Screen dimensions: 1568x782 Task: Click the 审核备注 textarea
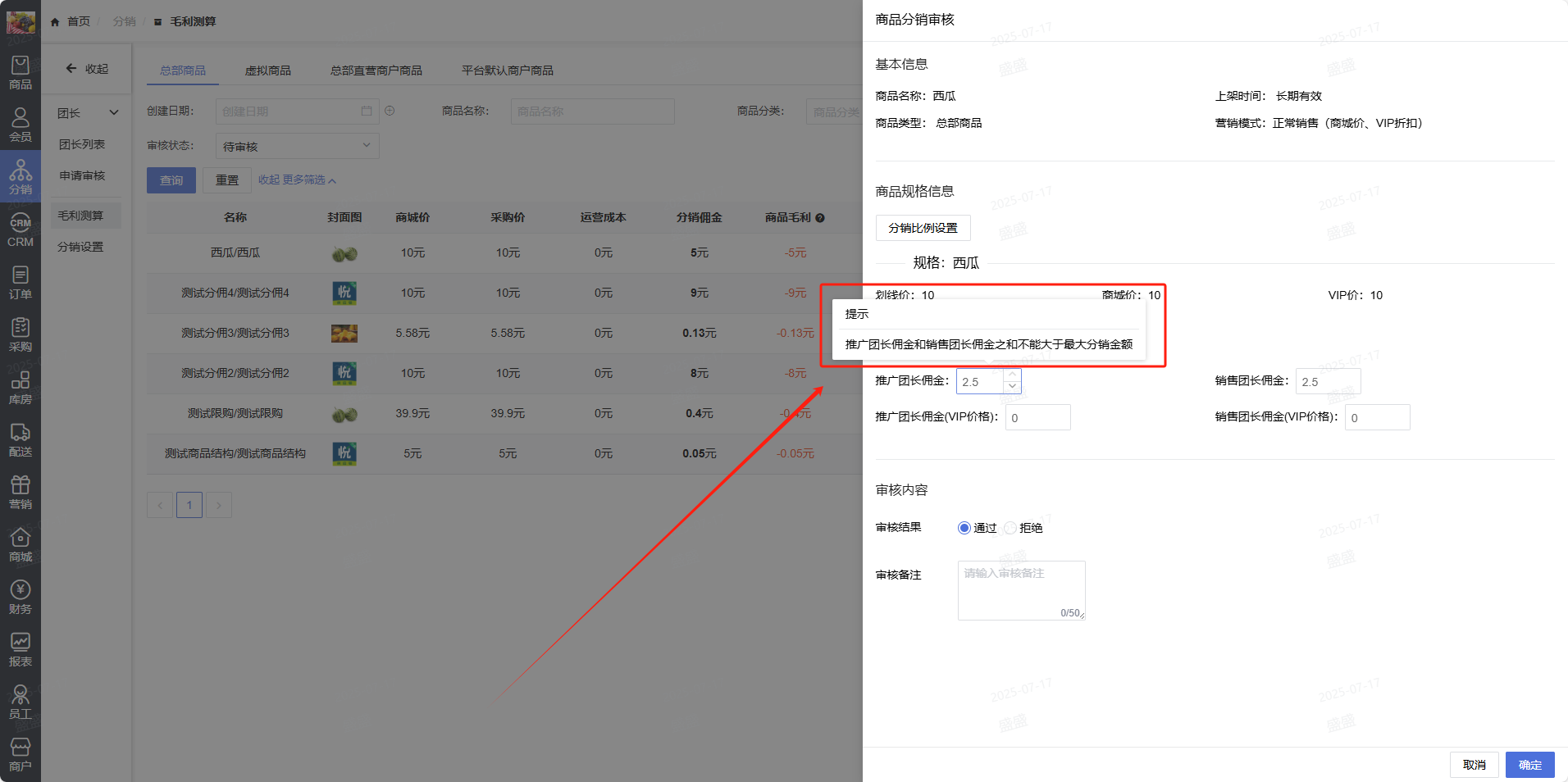pyautogui.click(x=1021, y=590)
